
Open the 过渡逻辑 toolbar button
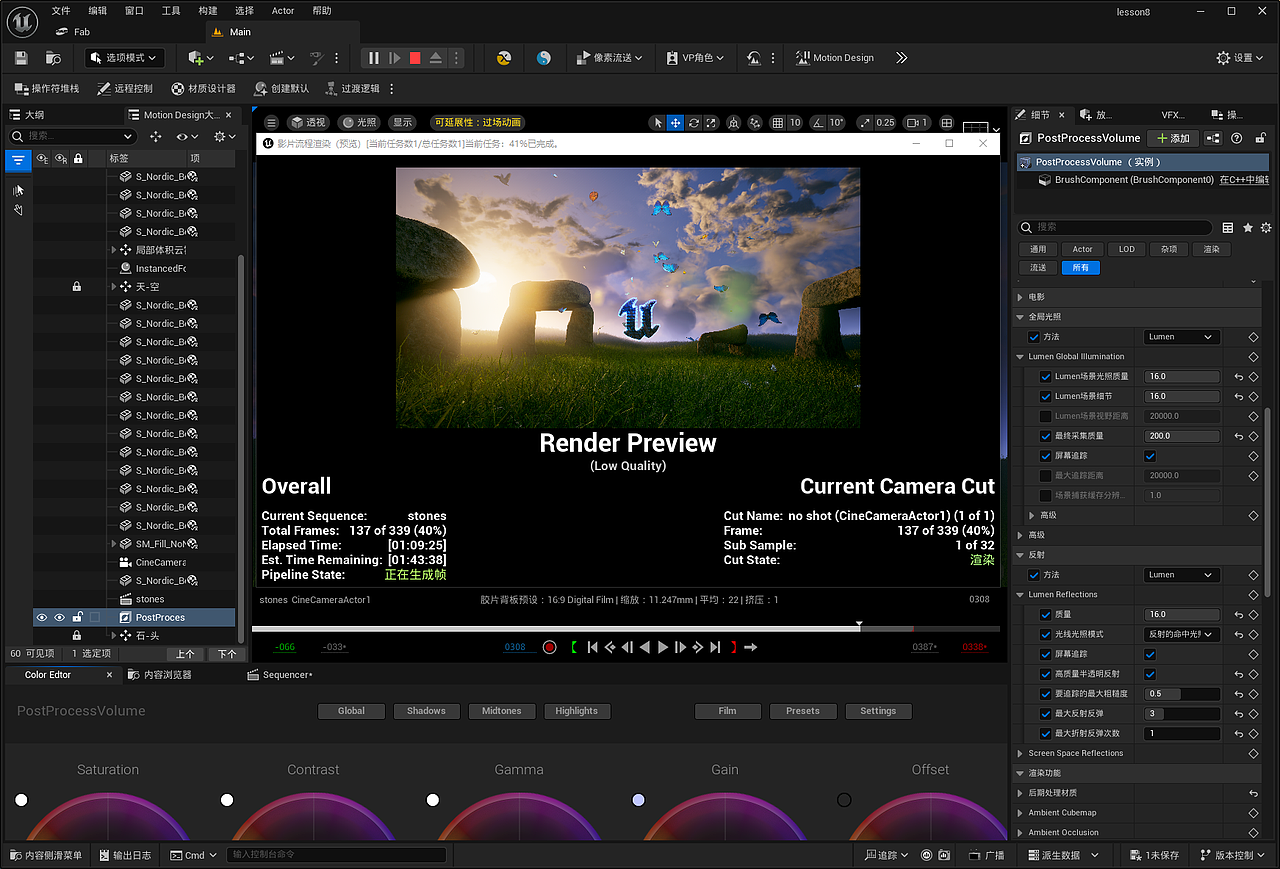pyautogui.click(x=352, y=88)
